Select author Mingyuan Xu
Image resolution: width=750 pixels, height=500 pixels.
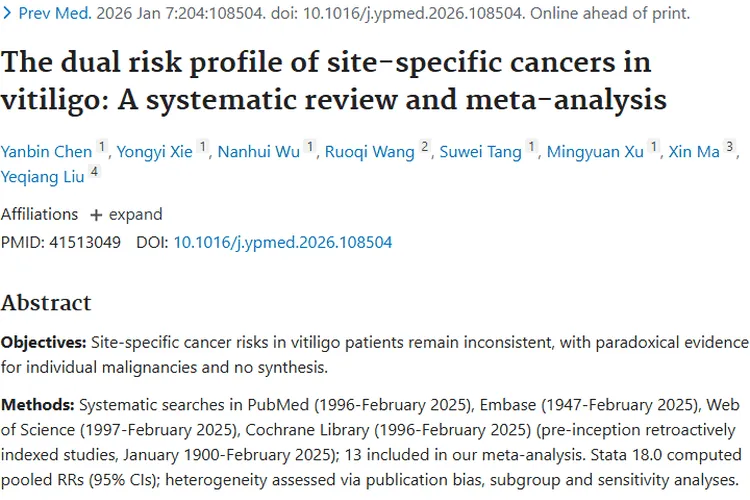point(597,151)
